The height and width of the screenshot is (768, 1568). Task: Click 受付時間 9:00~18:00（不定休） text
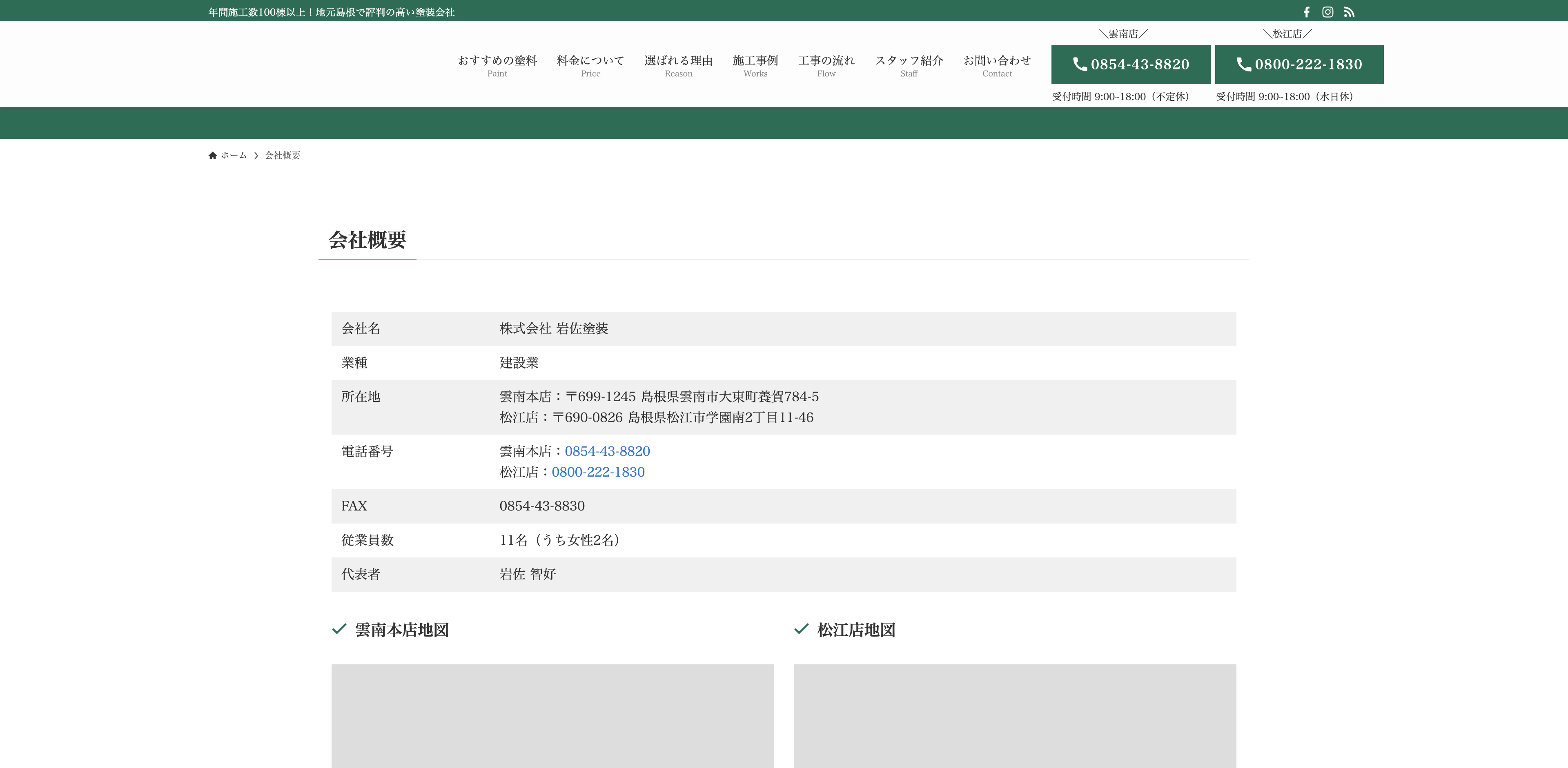pos(1121,97)
